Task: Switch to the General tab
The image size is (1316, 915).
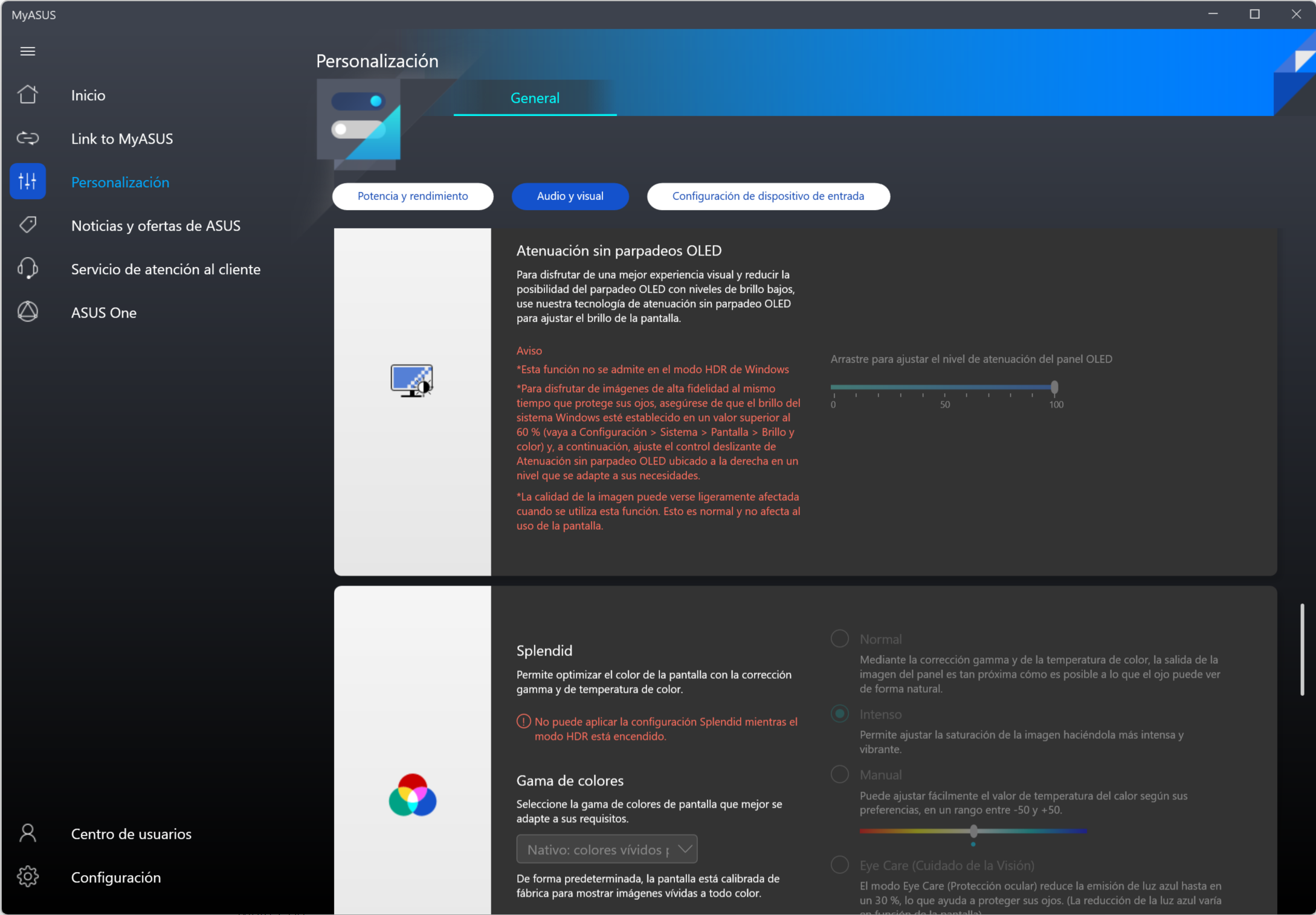Action: coord(535,98)
